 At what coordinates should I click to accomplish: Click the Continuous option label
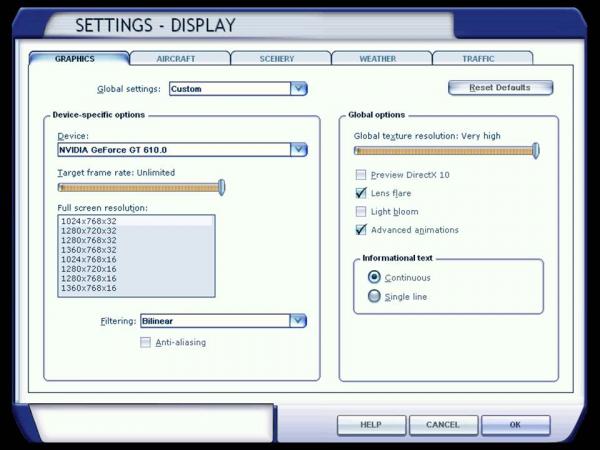tap(408, 278)
